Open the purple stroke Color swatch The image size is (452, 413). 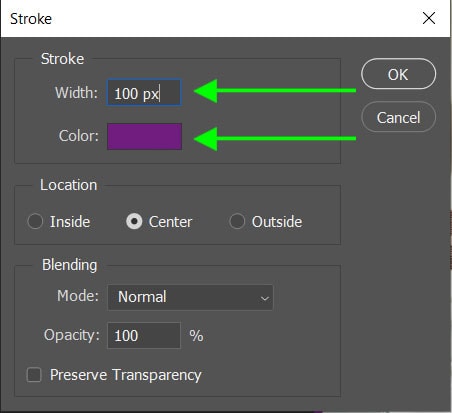[x=144, y=136]
